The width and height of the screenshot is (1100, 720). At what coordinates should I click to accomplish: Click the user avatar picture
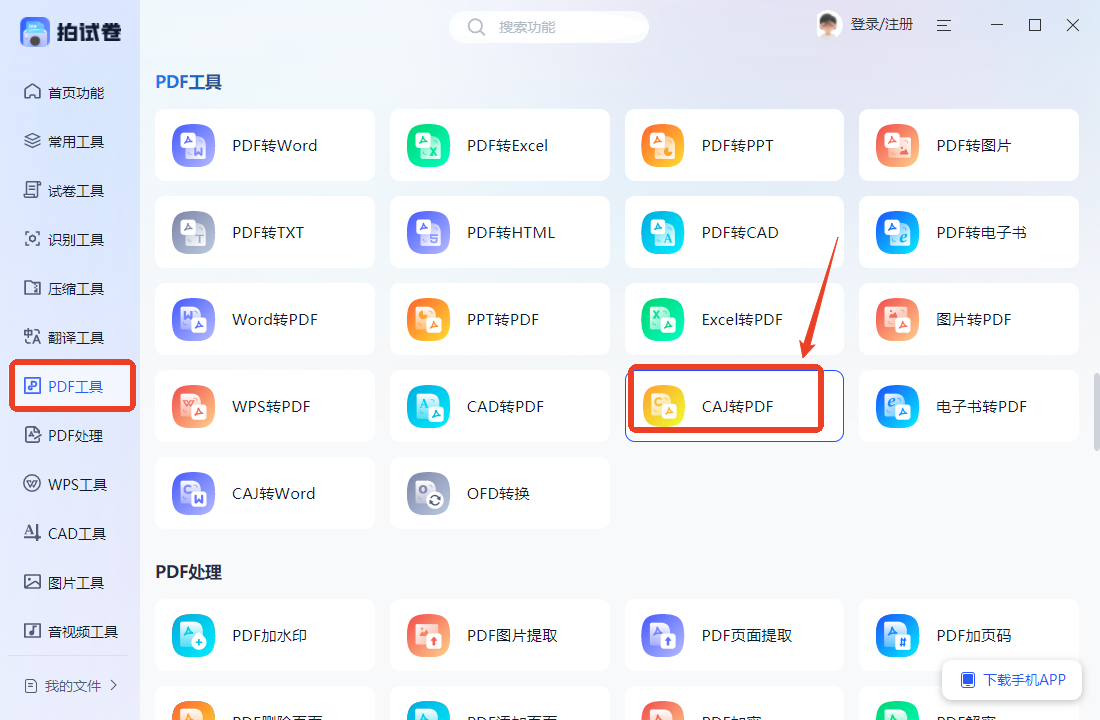coord(828,24)
